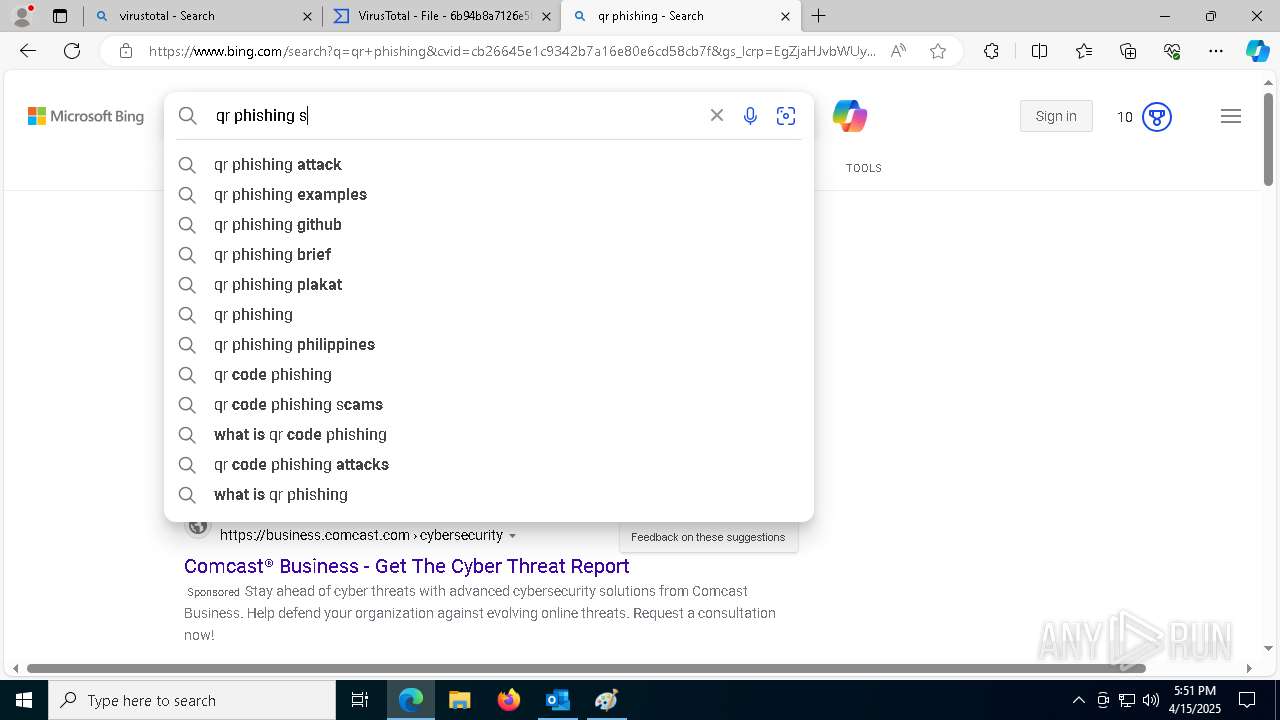Open Comcast Business Cyber Threat Report link

[407, 566]
